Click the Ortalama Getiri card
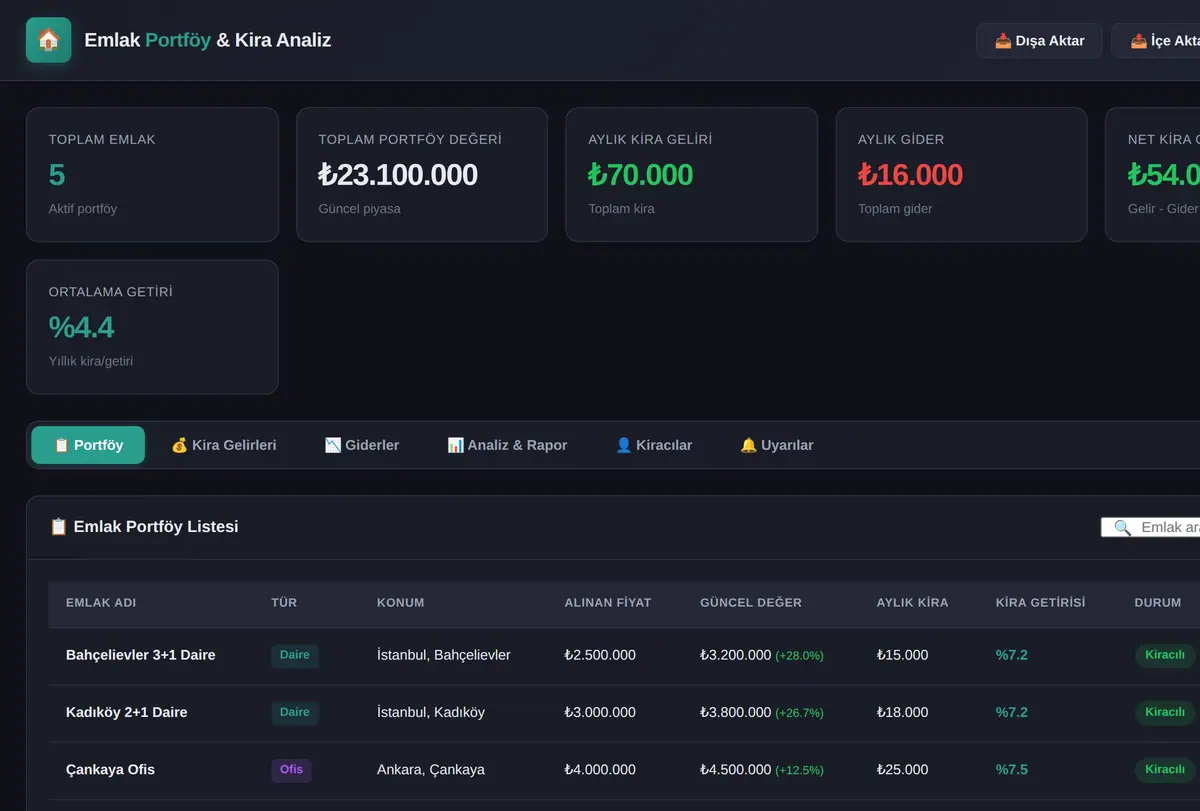 (x=152, y=327)
